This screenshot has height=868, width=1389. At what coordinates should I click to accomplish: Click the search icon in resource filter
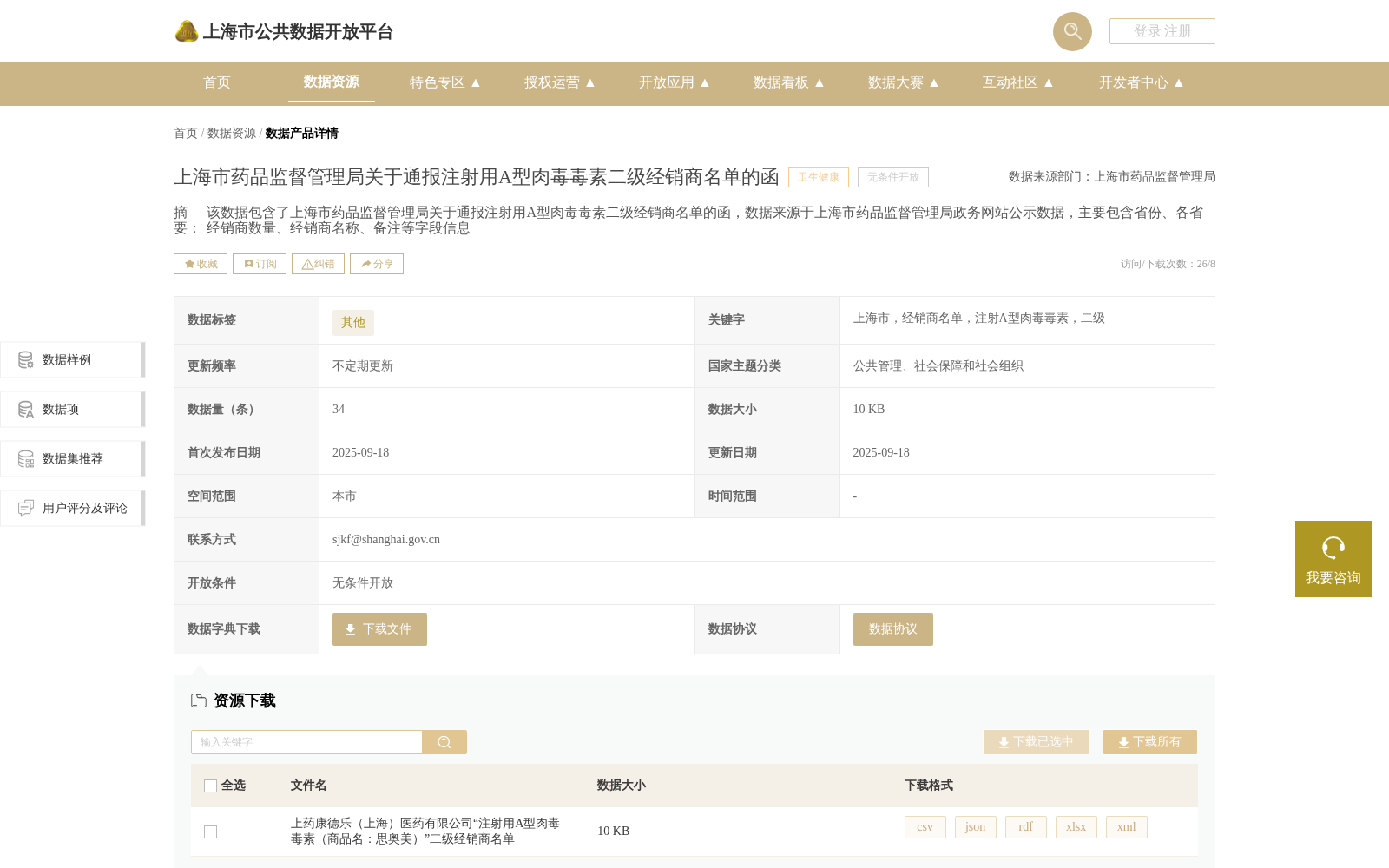point(444,742)
